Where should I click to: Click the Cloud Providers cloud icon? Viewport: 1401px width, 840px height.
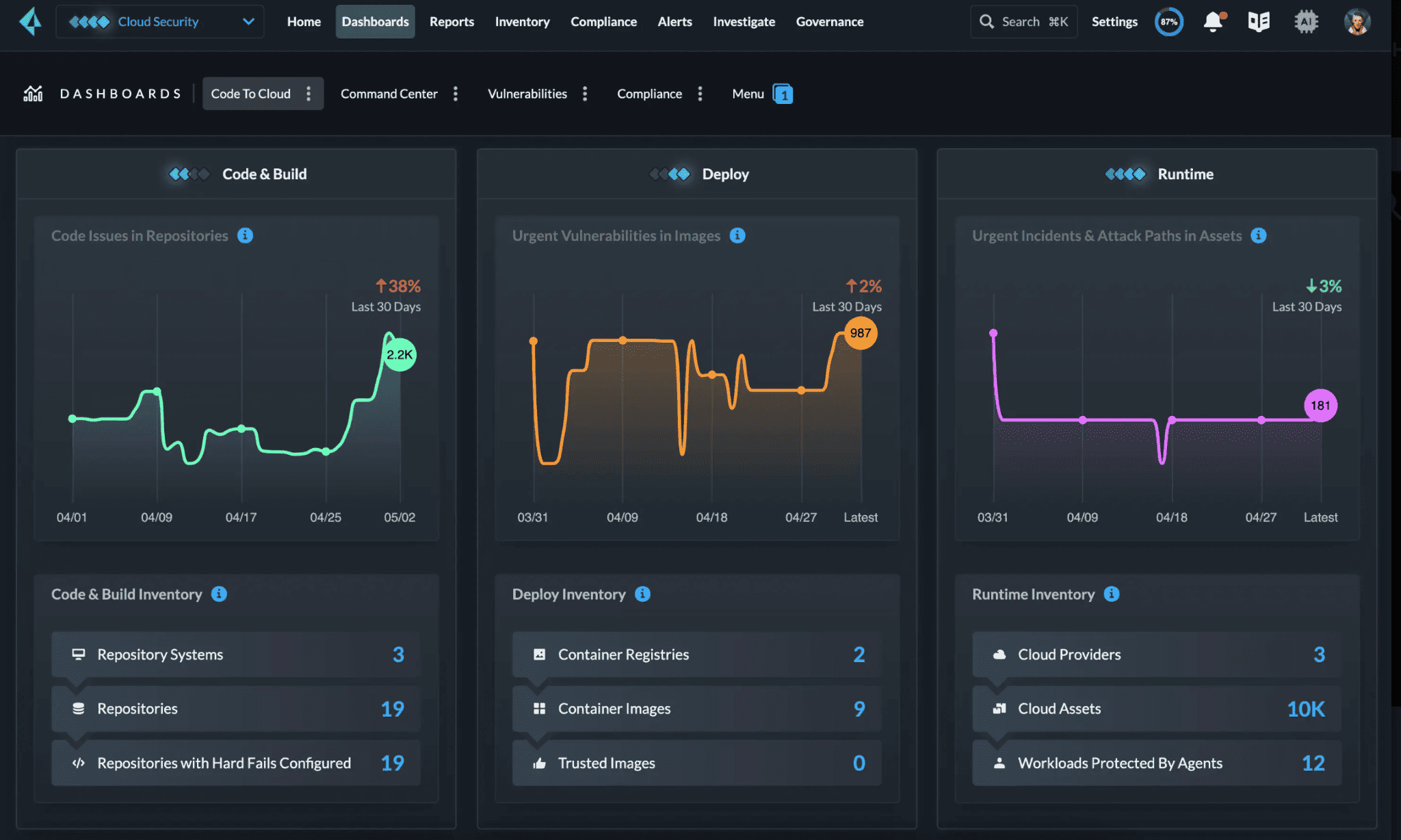[x=999, y=655]
